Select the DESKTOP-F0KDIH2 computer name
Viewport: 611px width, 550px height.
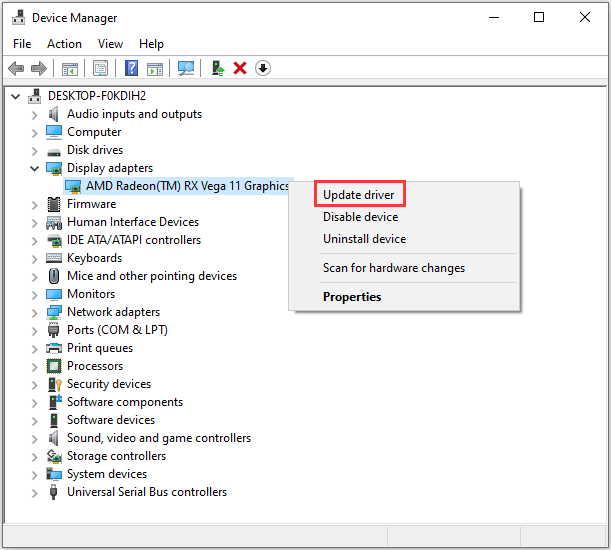(97, 96)
